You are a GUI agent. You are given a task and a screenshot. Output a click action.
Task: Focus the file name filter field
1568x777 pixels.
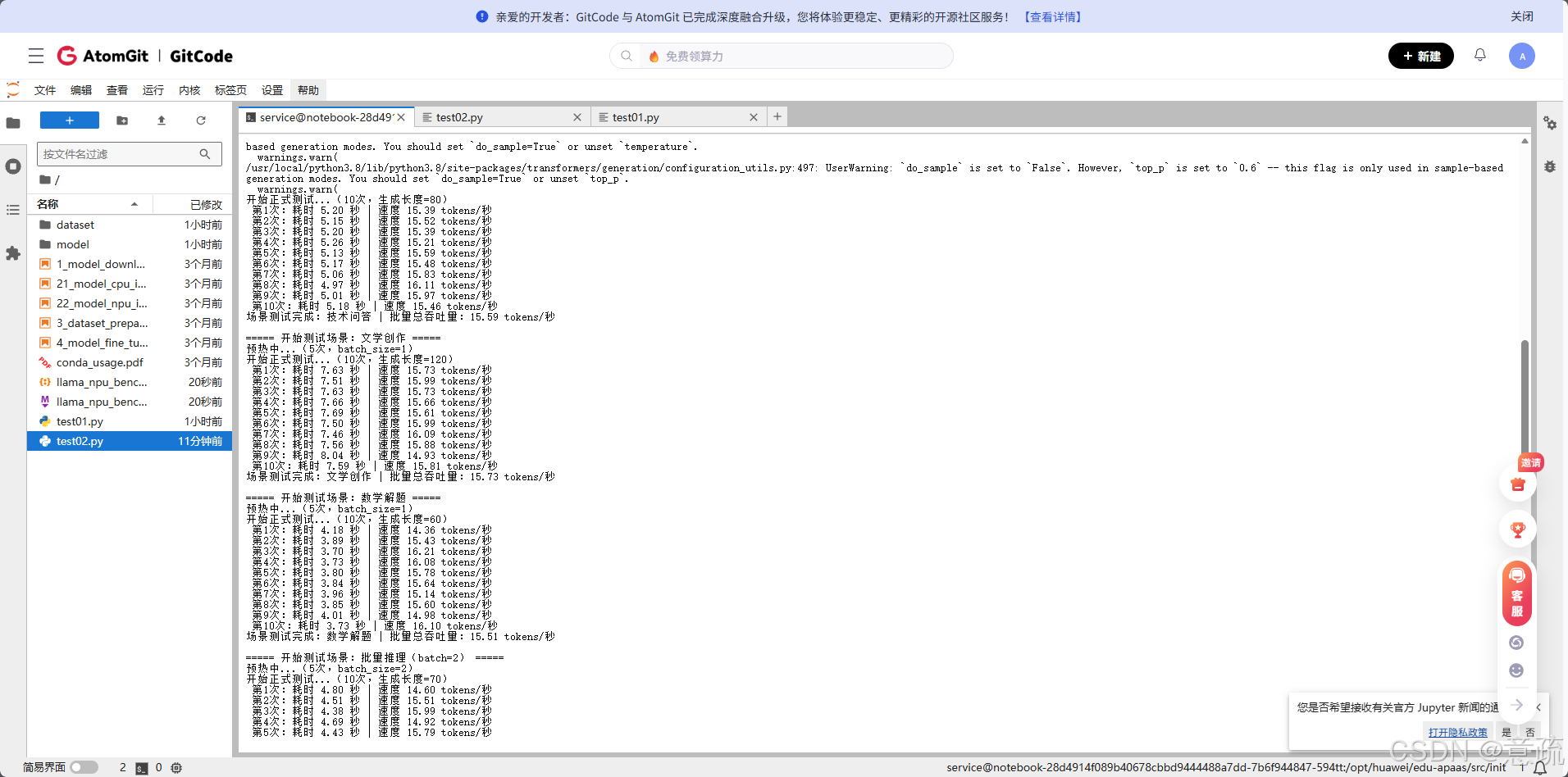pyautogui.click(x=130, y=154)
